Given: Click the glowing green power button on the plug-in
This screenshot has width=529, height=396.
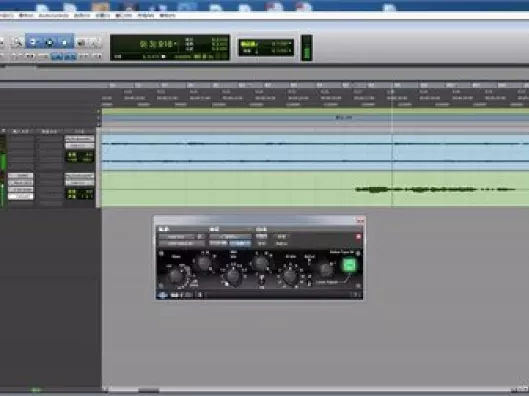Looking at the screenshot, I should 349,265.
